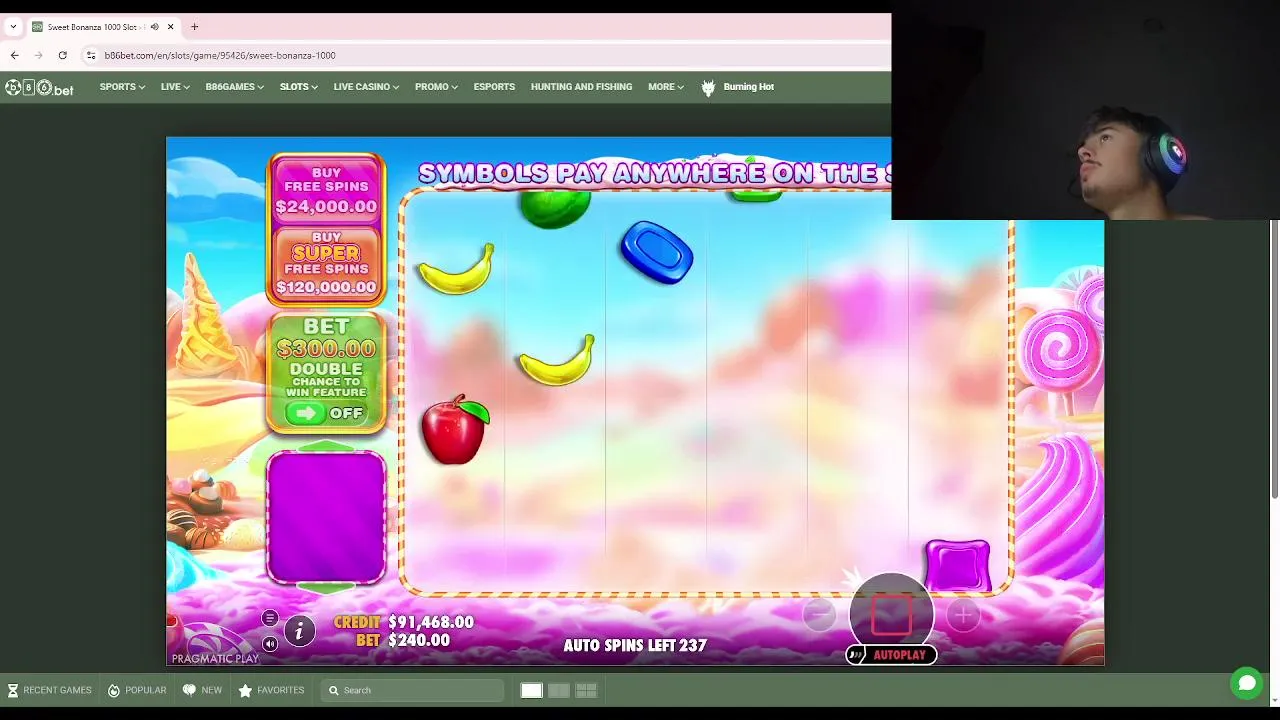Open POPULAR games list
This screenshot has width=1280, height=720.
(137, 690)
